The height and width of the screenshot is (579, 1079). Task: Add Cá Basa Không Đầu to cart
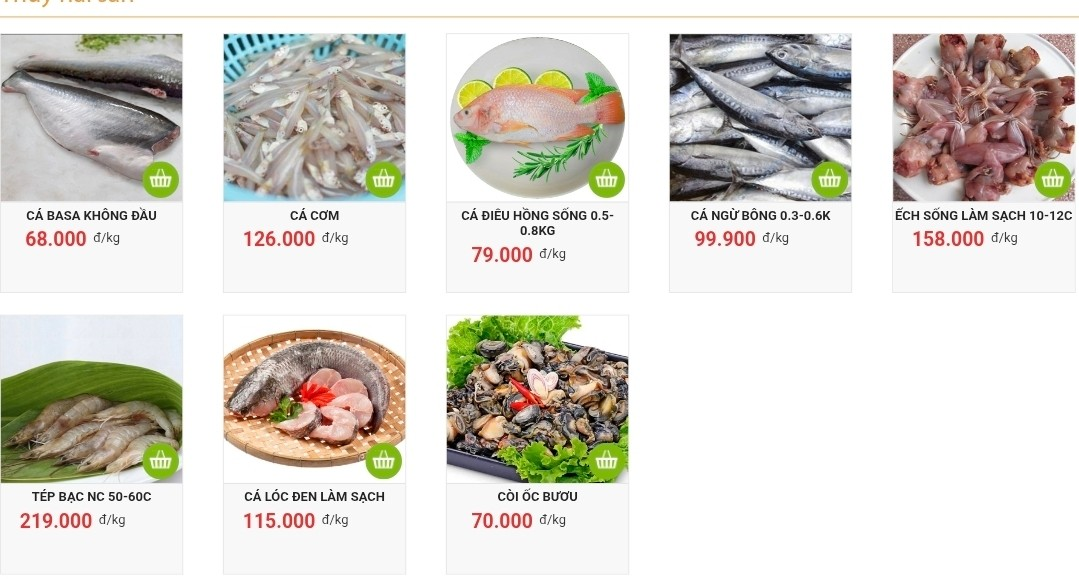160,180
